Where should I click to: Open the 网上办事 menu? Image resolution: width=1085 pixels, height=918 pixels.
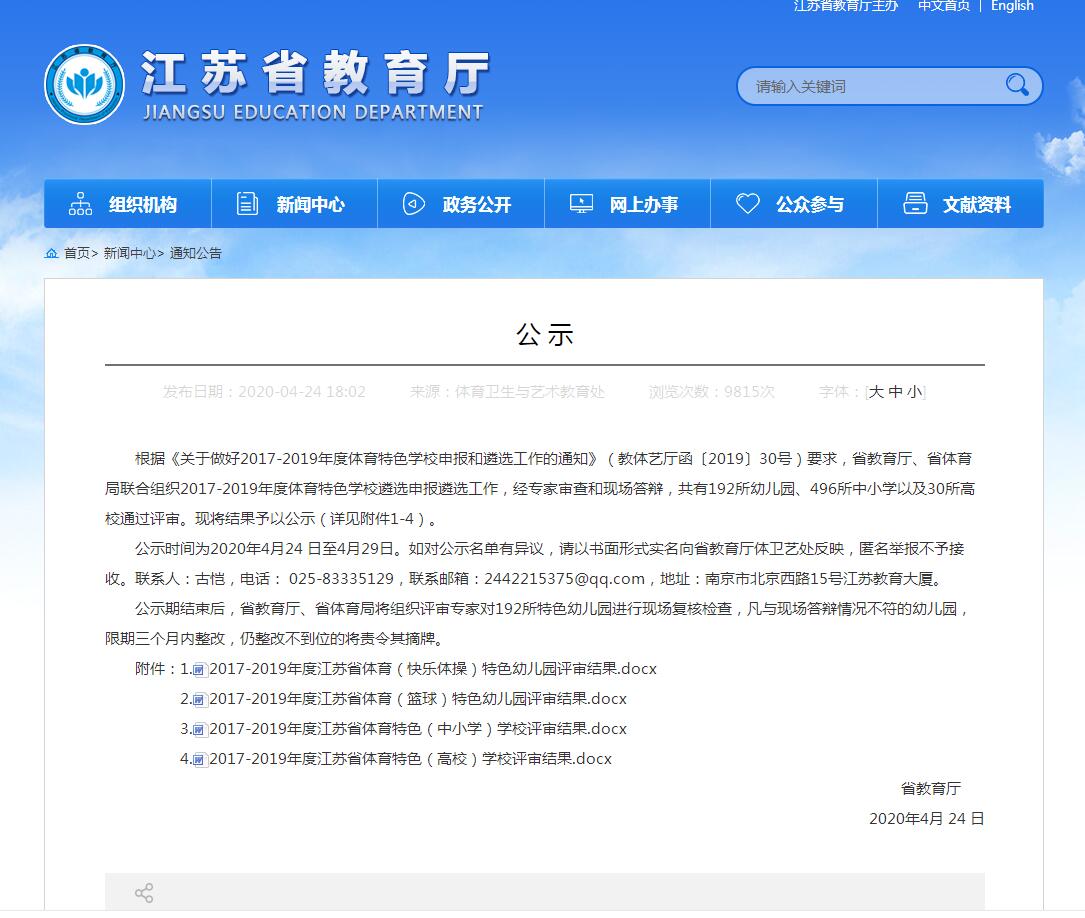(628, 203)
